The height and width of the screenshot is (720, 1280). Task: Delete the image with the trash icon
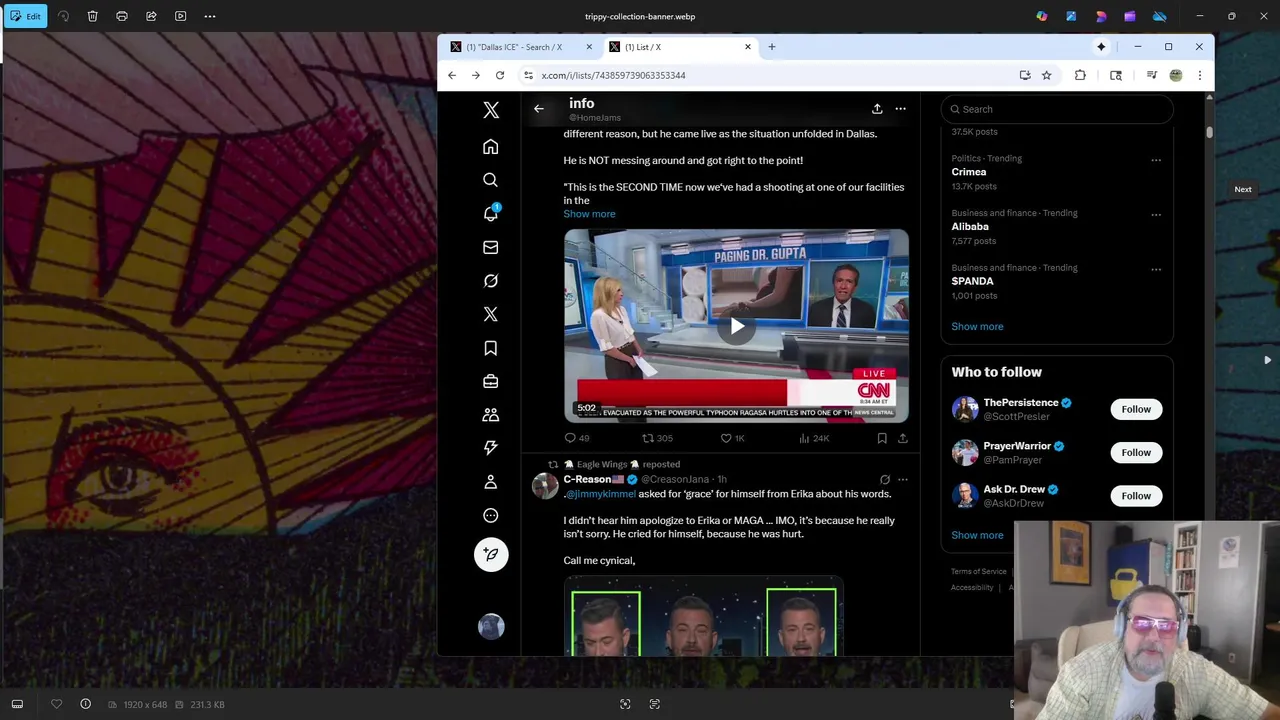tap(92, 16)
